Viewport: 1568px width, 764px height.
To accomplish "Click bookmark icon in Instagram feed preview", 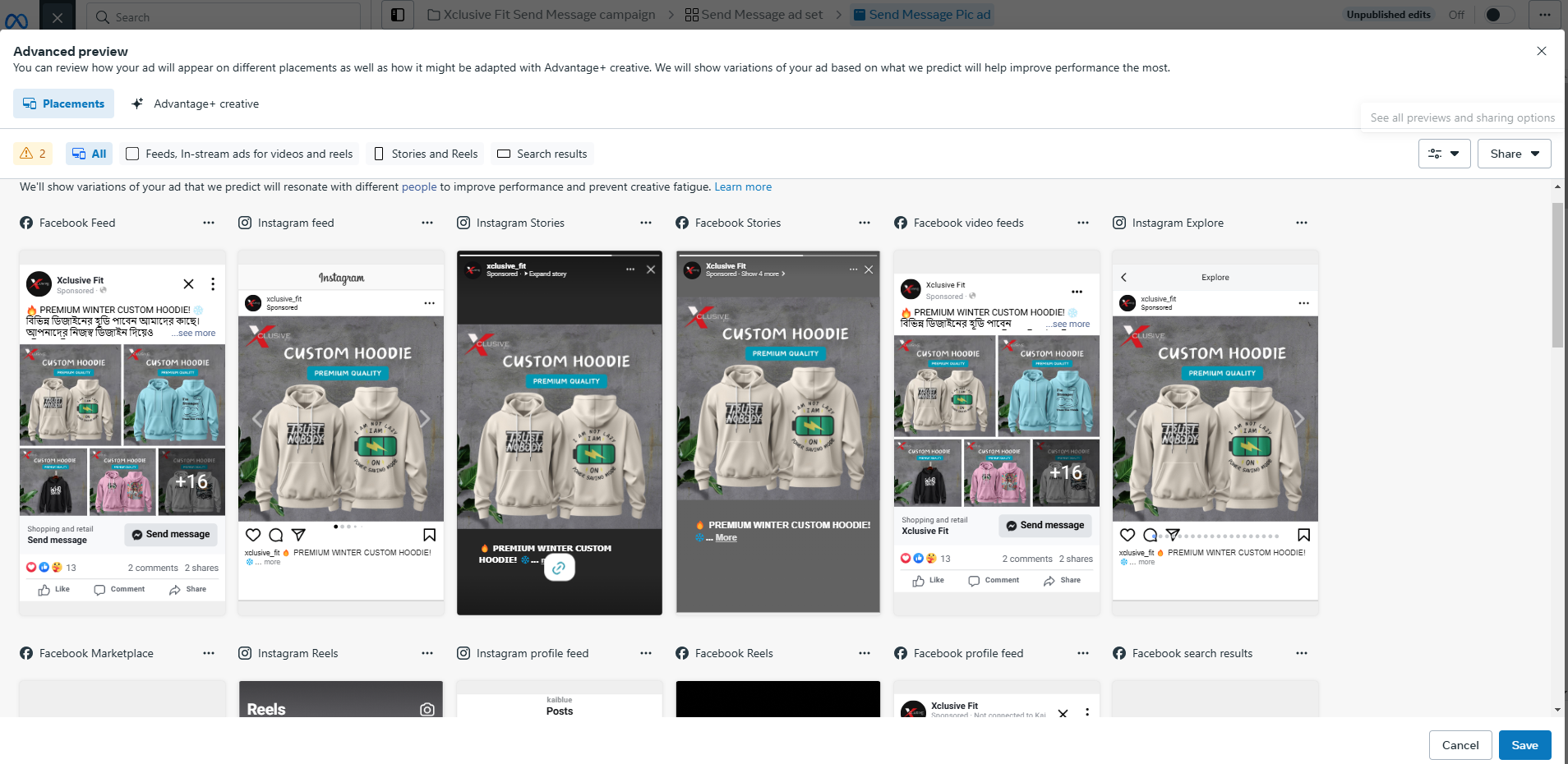I will point(429,535).
